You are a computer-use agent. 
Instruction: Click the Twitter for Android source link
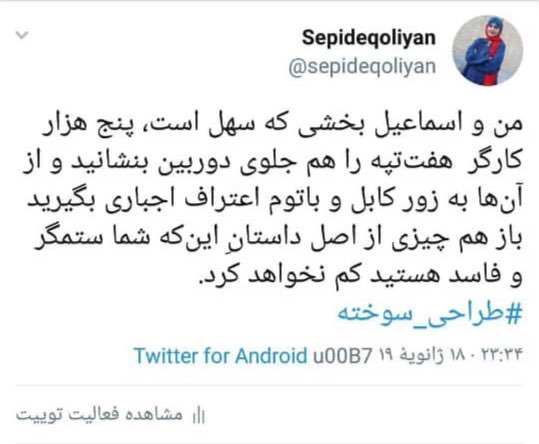pos(220,356)
